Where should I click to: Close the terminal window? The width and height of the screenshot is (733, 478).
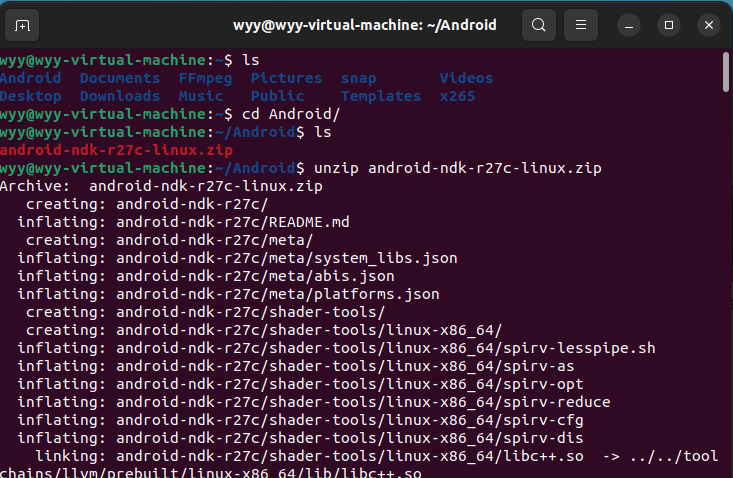pyautogui.click(x=709, y=24)
